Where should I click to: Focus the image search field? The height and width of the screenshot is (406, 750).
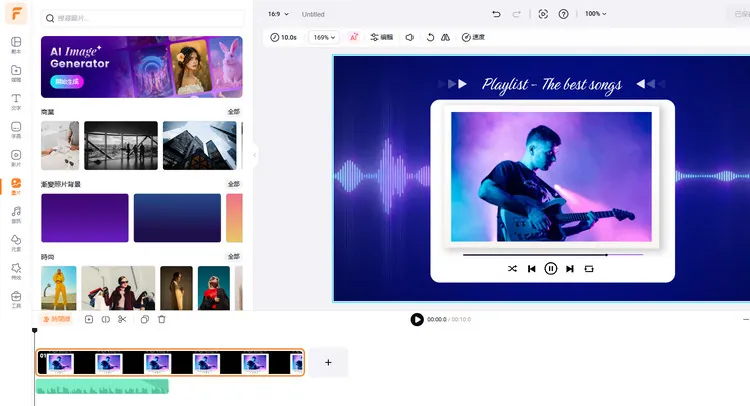coord(143,18)
